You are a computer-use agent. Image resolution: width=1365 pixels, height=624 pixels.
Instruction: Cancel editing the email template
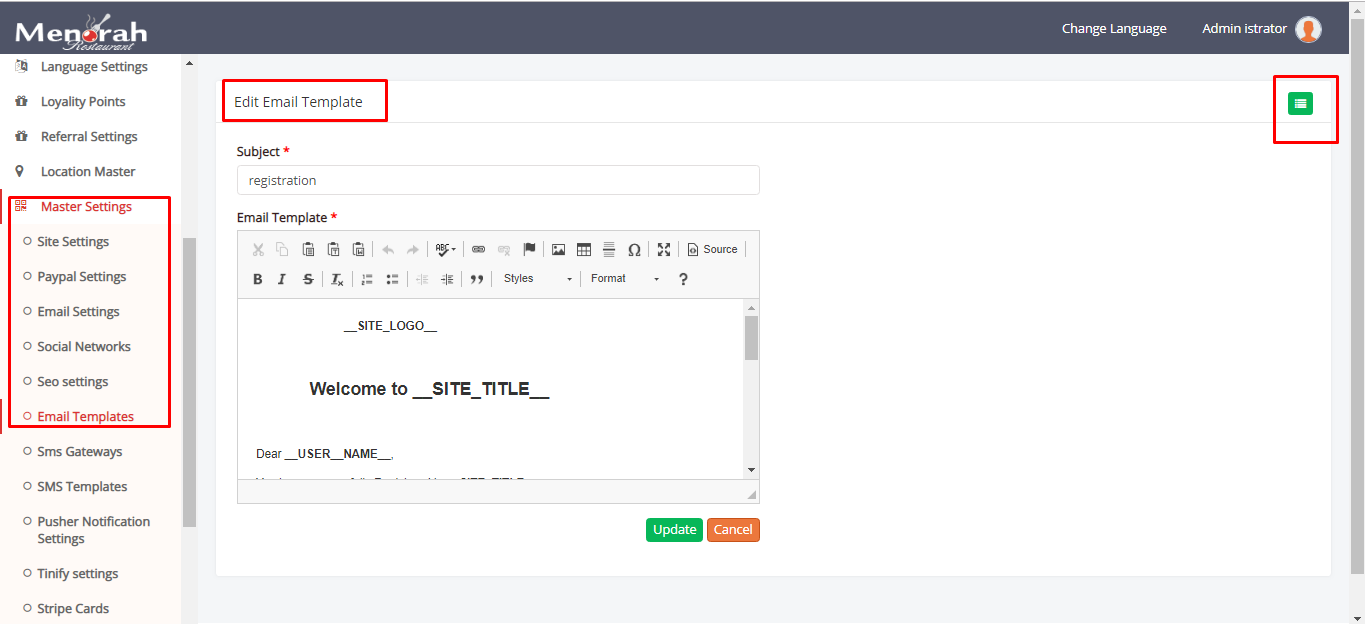733,530
